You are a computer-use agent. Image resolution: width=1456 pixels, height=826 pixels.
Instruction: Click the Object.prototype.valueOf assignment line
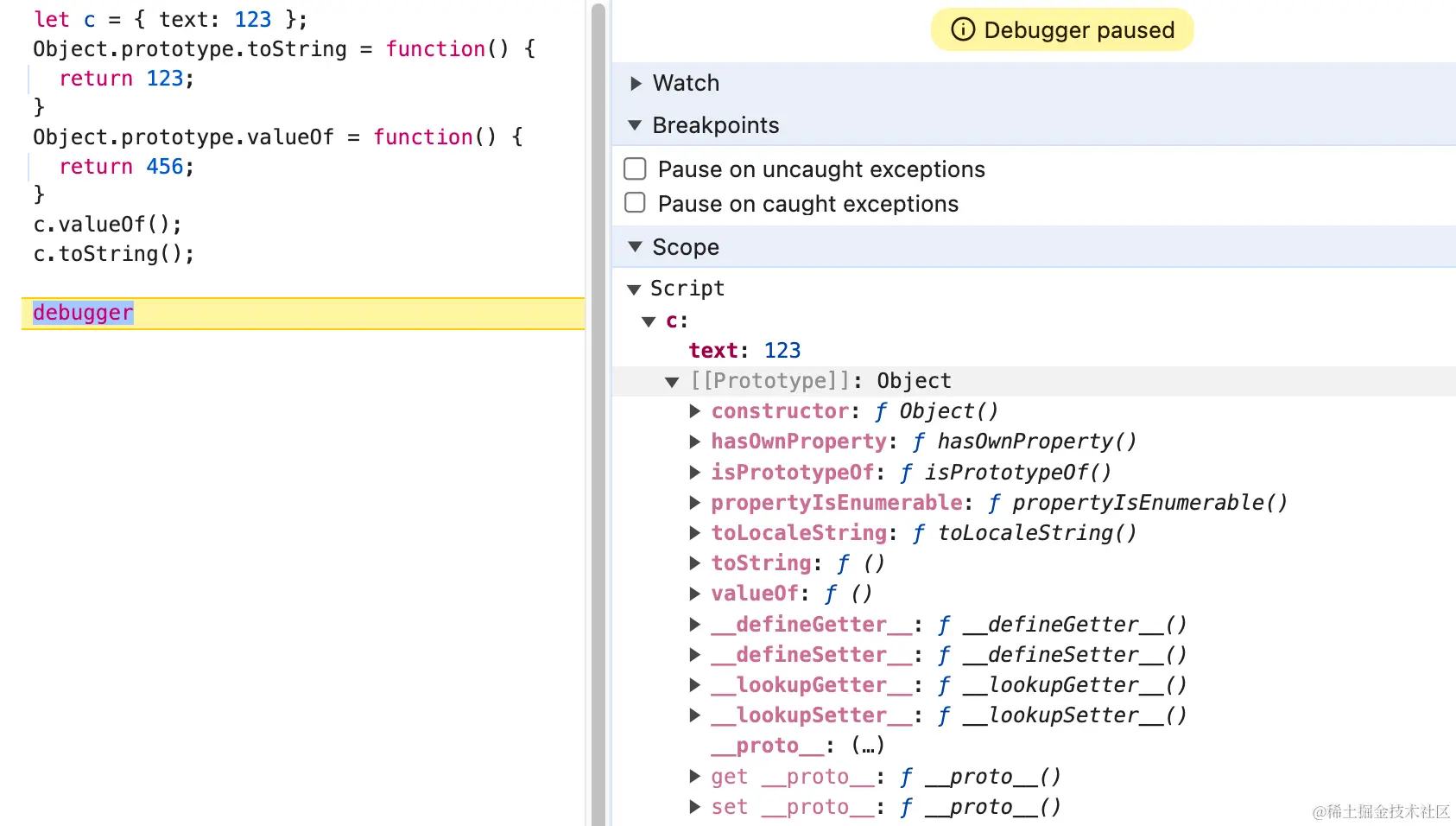(278, 137)
